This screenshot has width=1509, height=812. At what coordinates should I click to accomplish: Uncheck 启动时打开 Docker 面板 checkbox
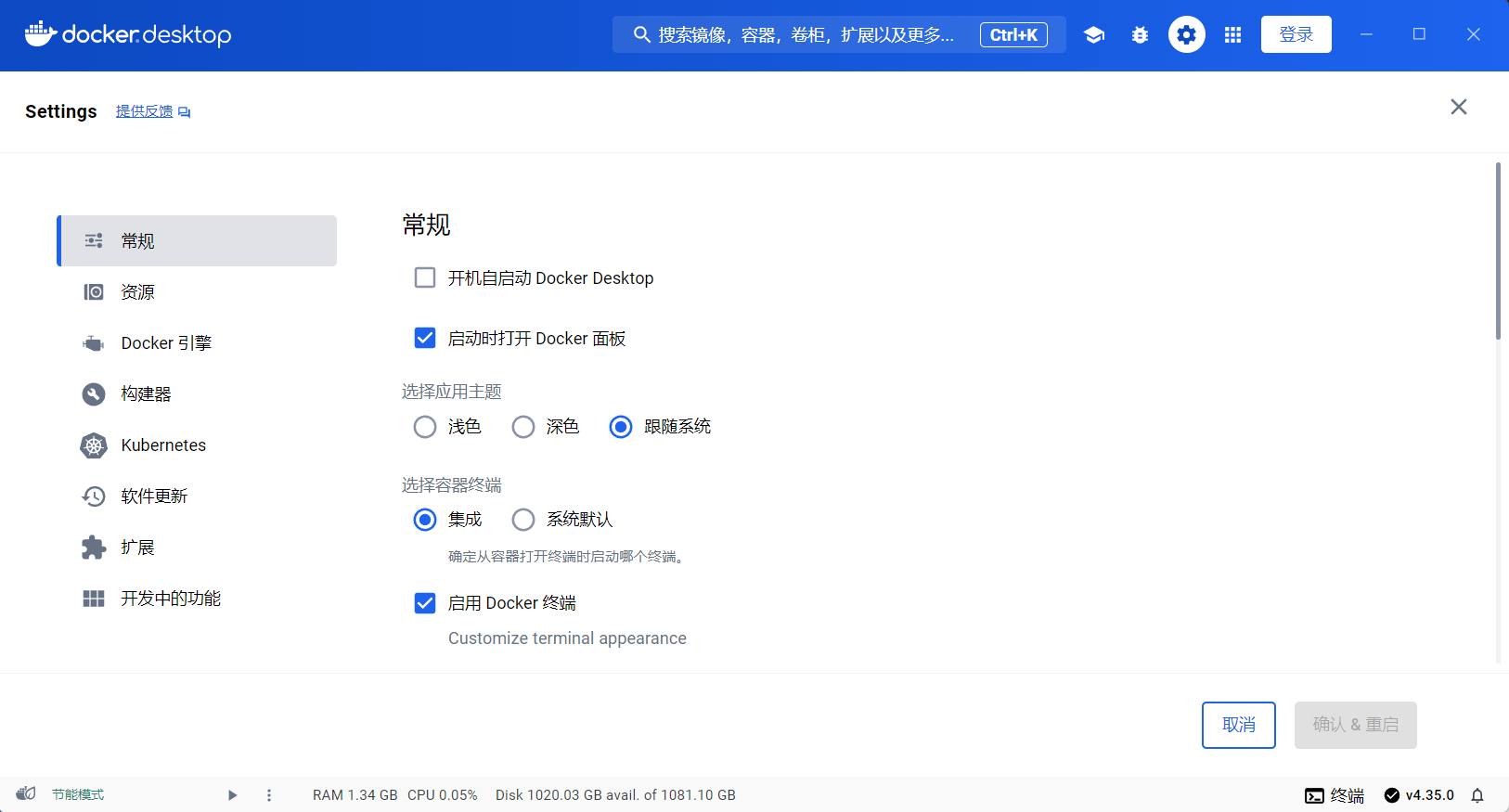[425, 339]
